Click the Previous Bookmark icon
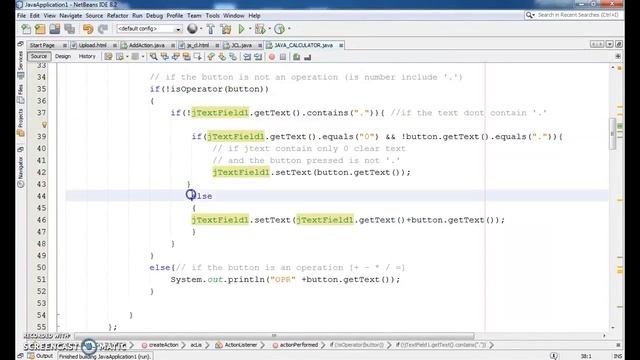This screenshot has width=640, height=360. pos(211,57)
